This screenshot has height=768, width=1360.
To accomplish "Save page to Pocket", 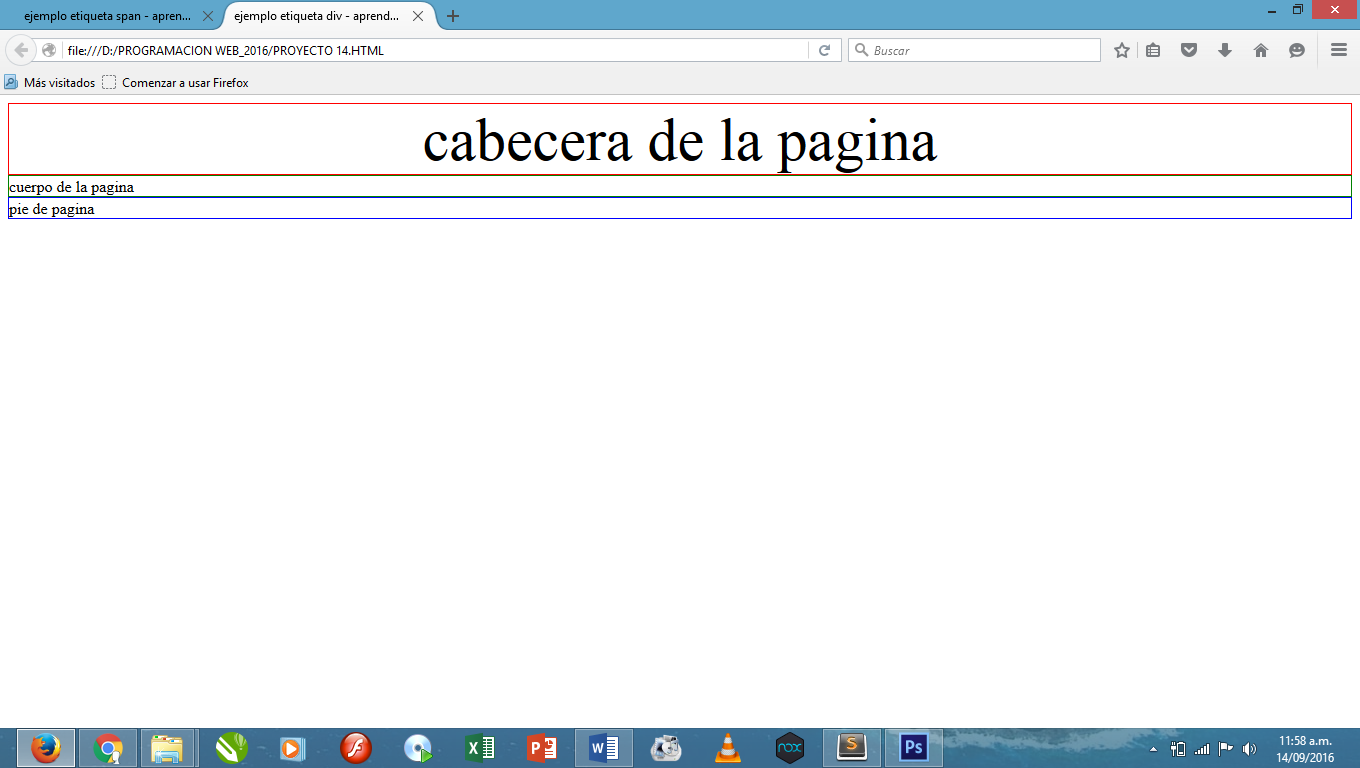I will click(1189, 49).
